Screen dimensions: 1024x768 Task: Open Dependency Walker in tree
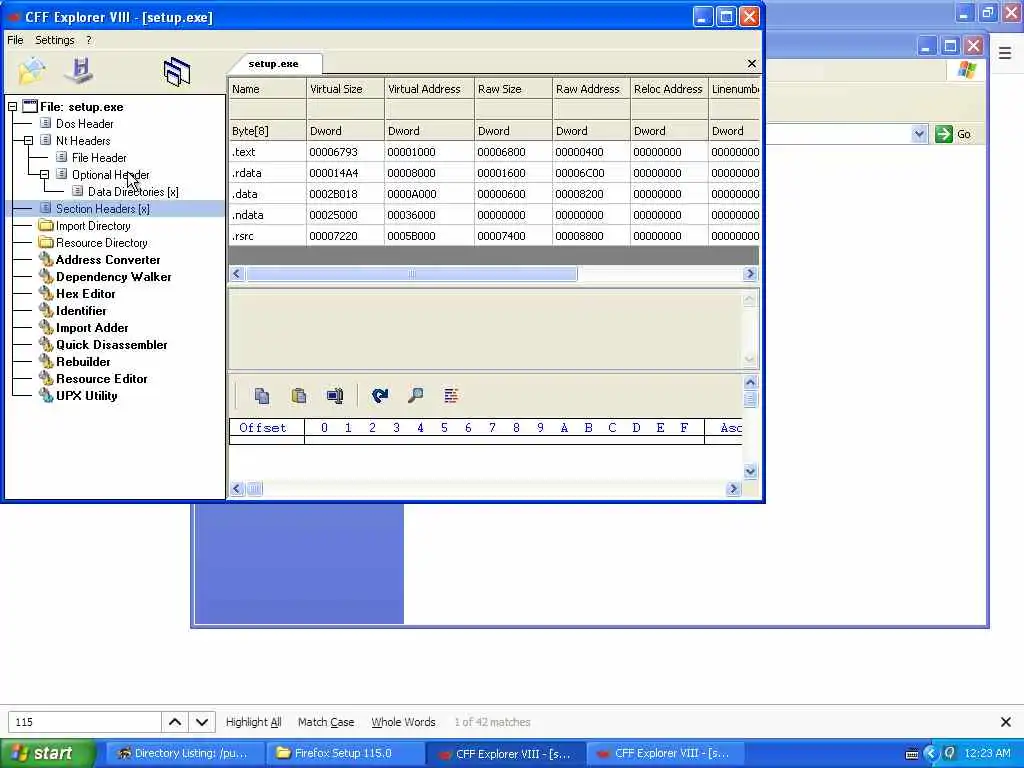tap(114, 277)
